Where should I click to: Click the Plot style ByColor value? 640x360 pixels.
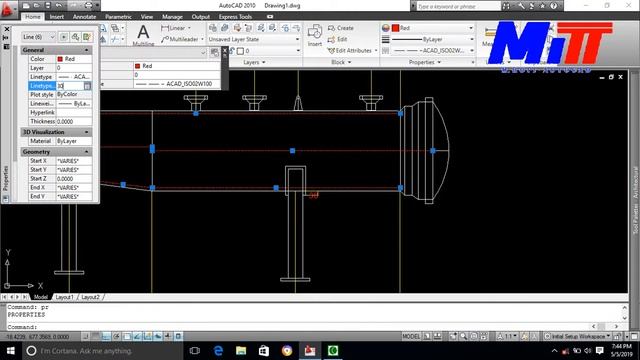[74, 94]
